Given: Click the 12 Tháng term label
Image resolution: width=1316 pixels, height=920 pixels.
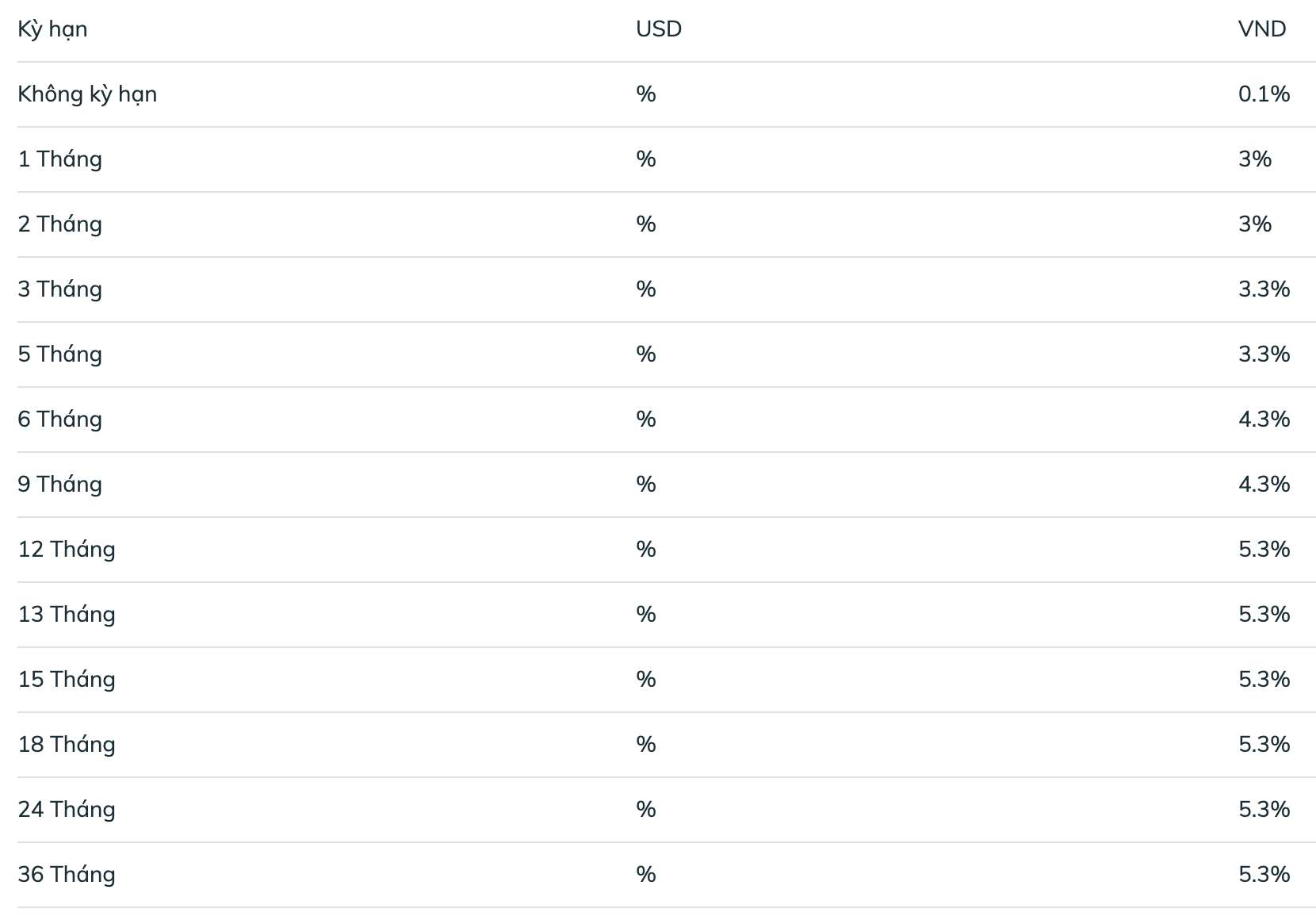Looking at the screenshot, I should coord(67,550).
